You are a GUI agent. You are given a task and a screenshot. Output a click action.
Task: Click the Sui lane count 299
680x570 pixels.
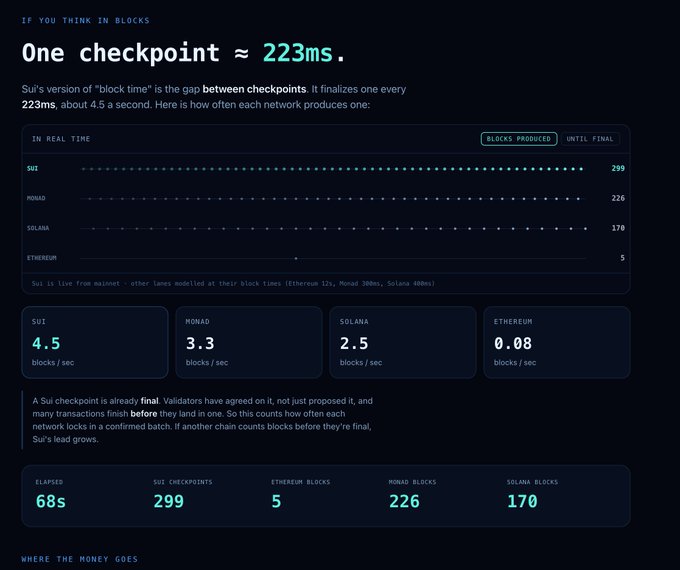tap(618, 168)
